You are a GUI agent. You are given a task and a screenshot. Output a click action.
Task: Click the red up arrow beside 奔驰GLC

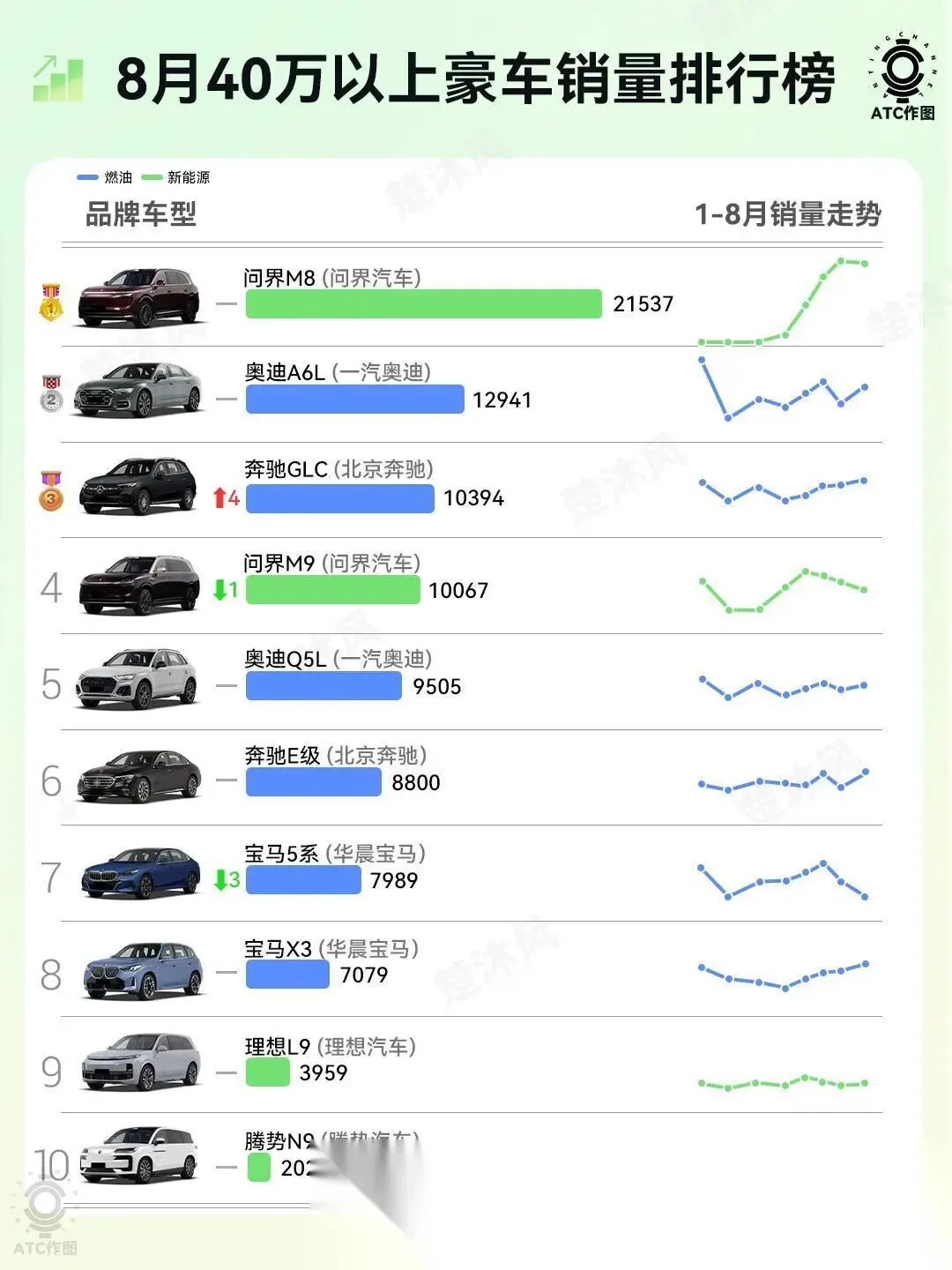(220, 498)
